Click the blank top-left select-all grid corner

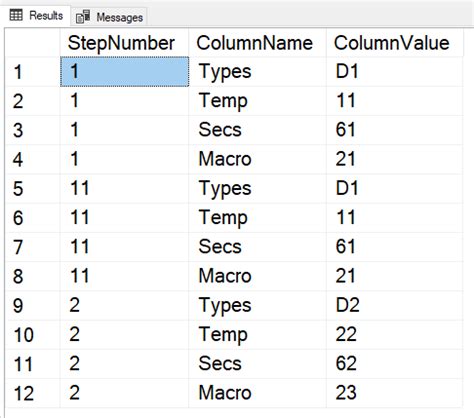coord(33,43)
